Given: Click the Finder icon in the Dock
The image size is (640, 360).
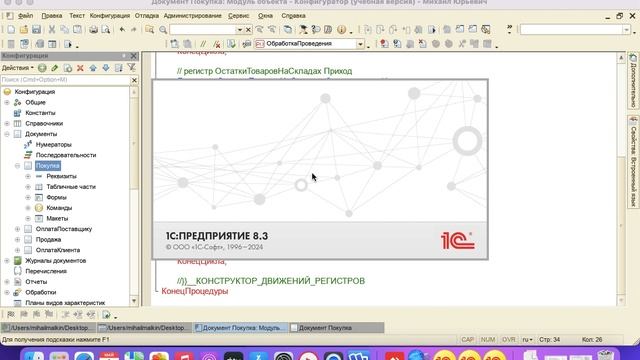Looking at the screenshot, I should point(34,356).
